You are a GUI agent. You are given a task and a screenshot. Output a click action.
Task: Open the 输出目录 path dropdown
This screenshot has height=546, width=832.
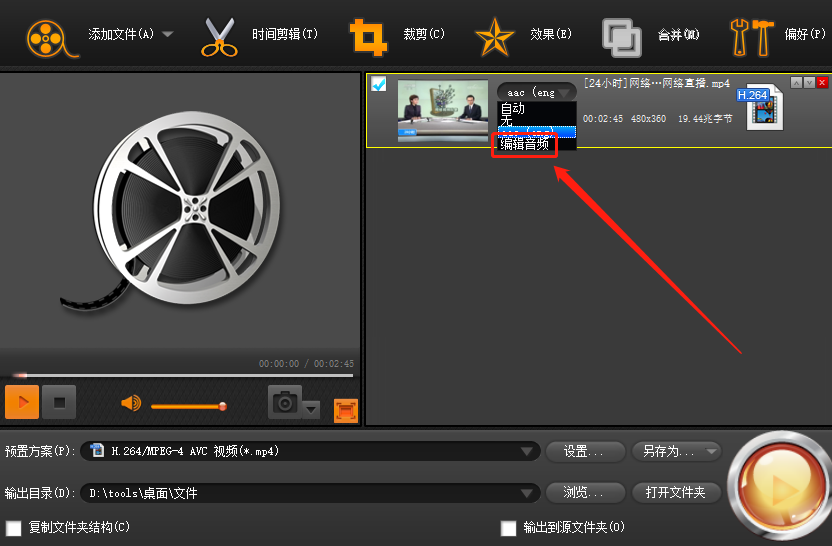tap(310, 493)
